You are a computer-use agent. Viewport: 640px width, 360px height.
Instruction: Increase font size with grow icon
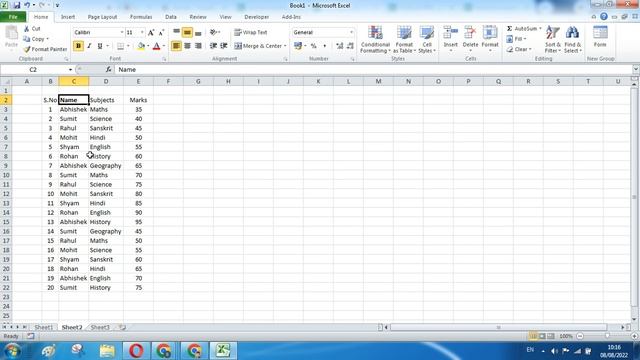151,32
